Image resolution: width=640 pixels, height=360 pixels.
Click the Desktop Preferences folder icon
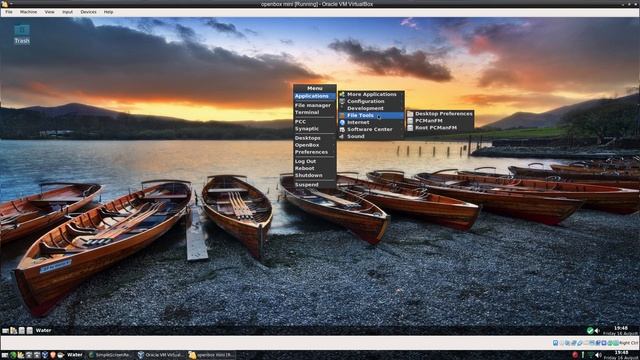click(x=410, y=114)
